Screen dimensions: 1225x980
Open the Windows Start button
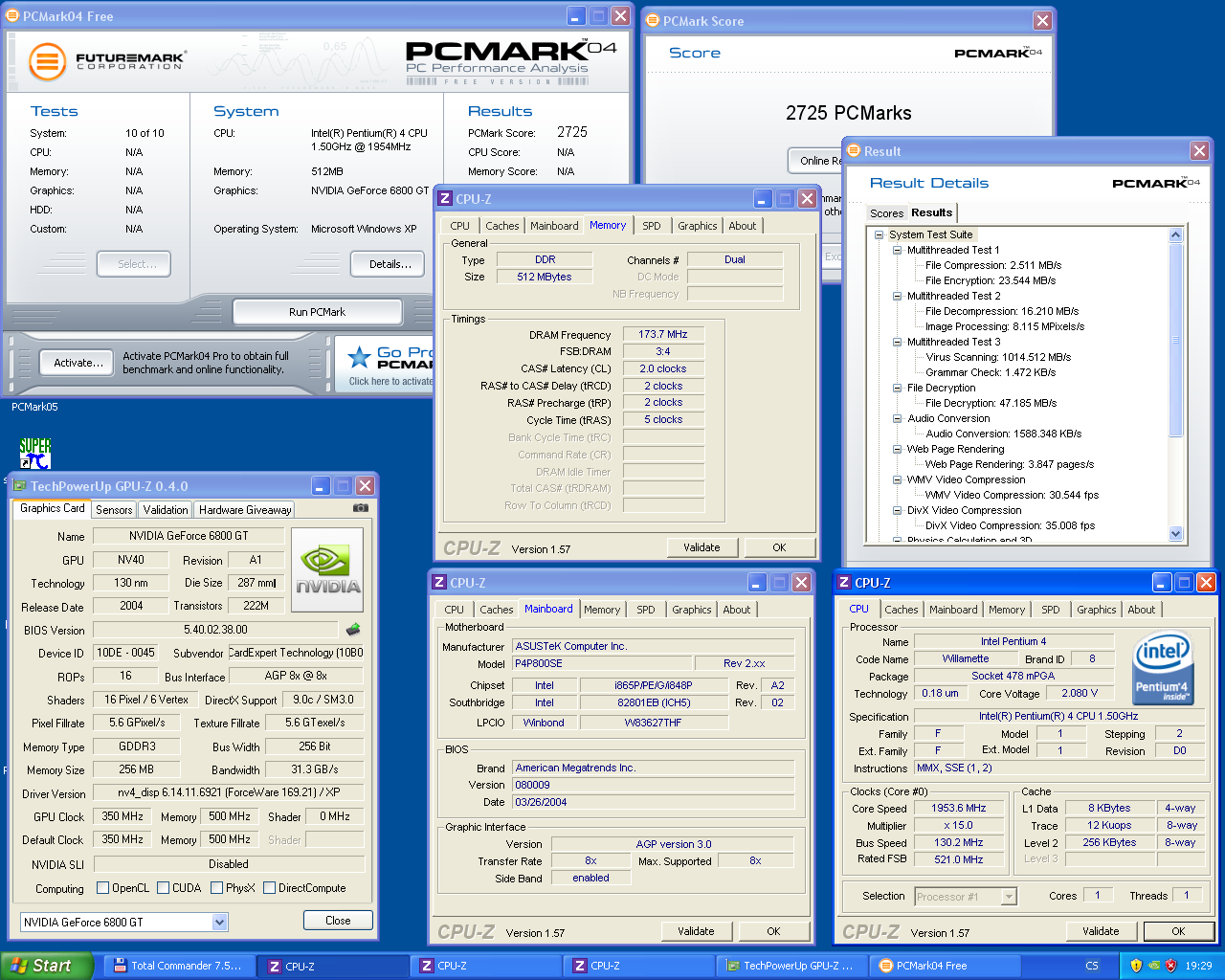[x=47, y=966]
